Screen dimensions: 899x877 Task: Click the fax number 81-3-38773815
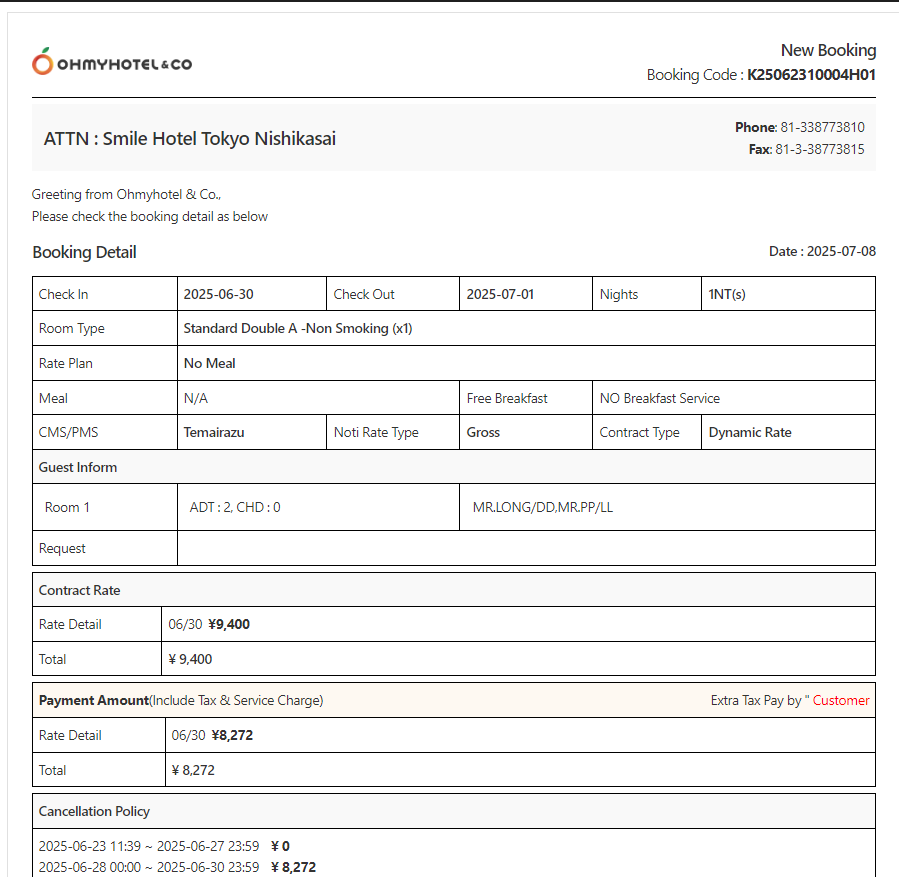pyautogui.click(x=819, y=149)
